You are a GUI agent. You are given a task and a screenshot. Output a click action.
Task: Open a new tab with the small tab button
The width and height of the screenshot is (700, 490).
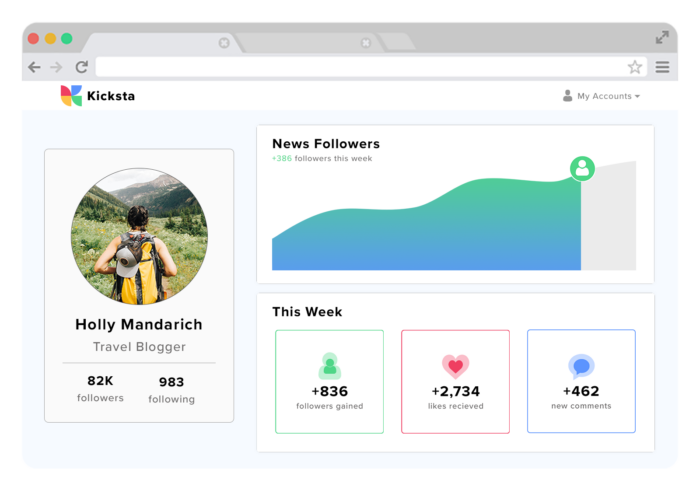point(396,42)
